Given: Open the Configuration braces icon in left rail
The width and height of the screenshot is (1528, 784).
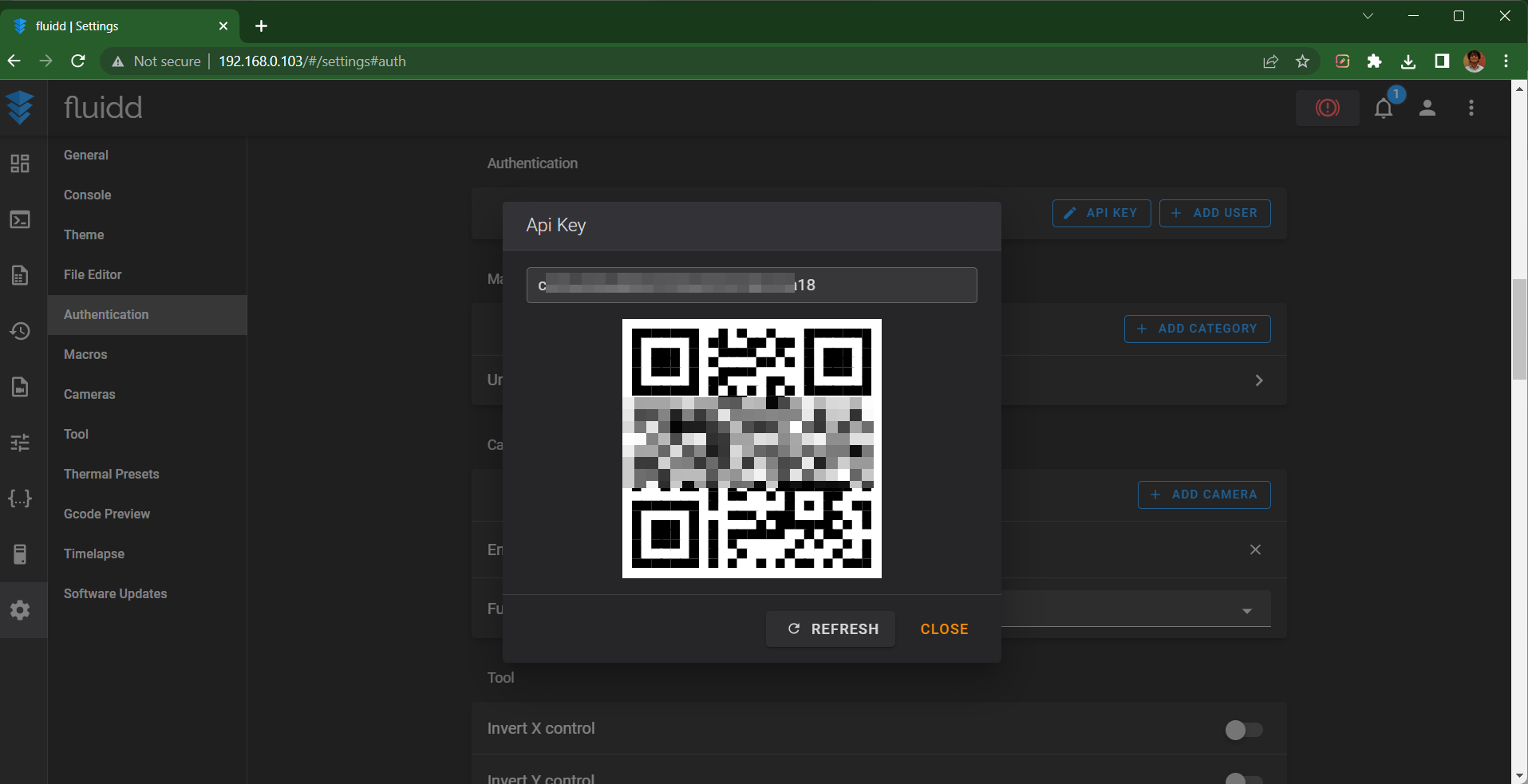Looking at the screenshot, I should [20, 498].
